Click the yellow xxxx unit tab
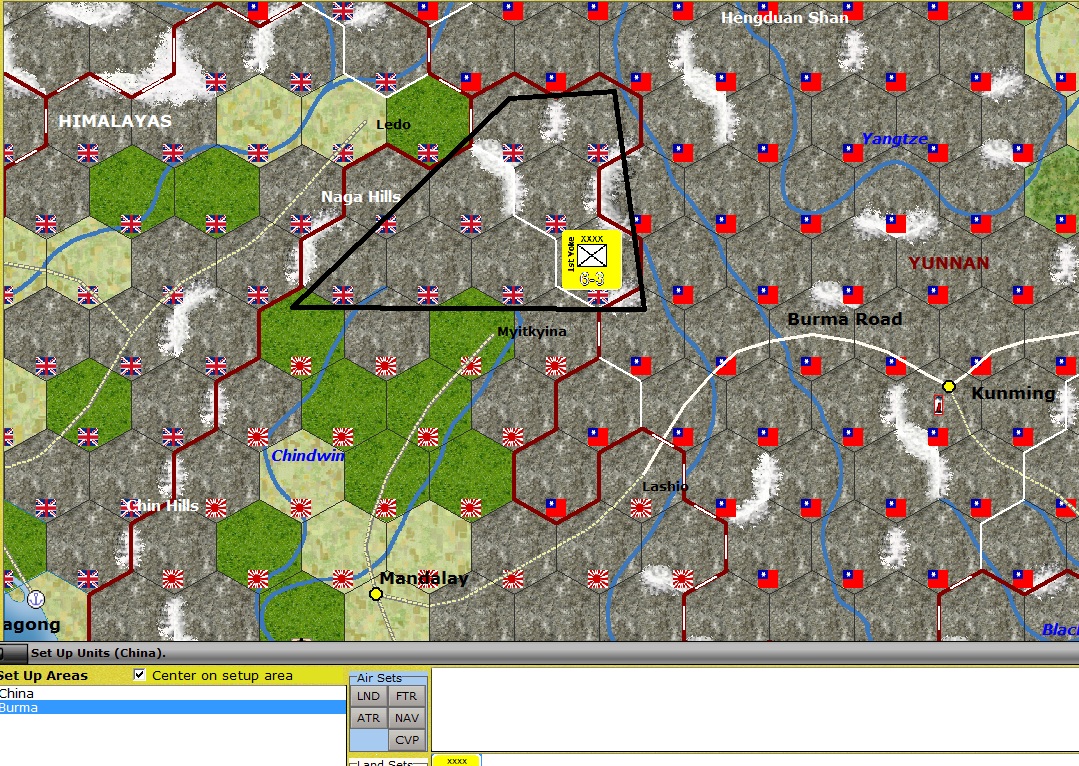The height and width of the screenshot is (766, 1079). click(457, 760)
